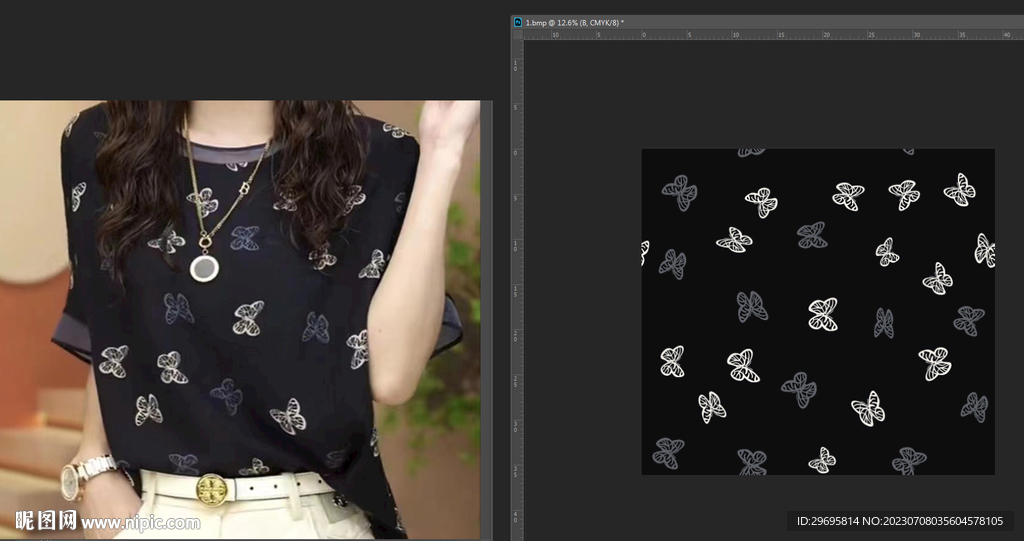Viewport: 1024px width, 541px height.
Task: Open the www.nipic.com watermark link
Action: point(140,522)
